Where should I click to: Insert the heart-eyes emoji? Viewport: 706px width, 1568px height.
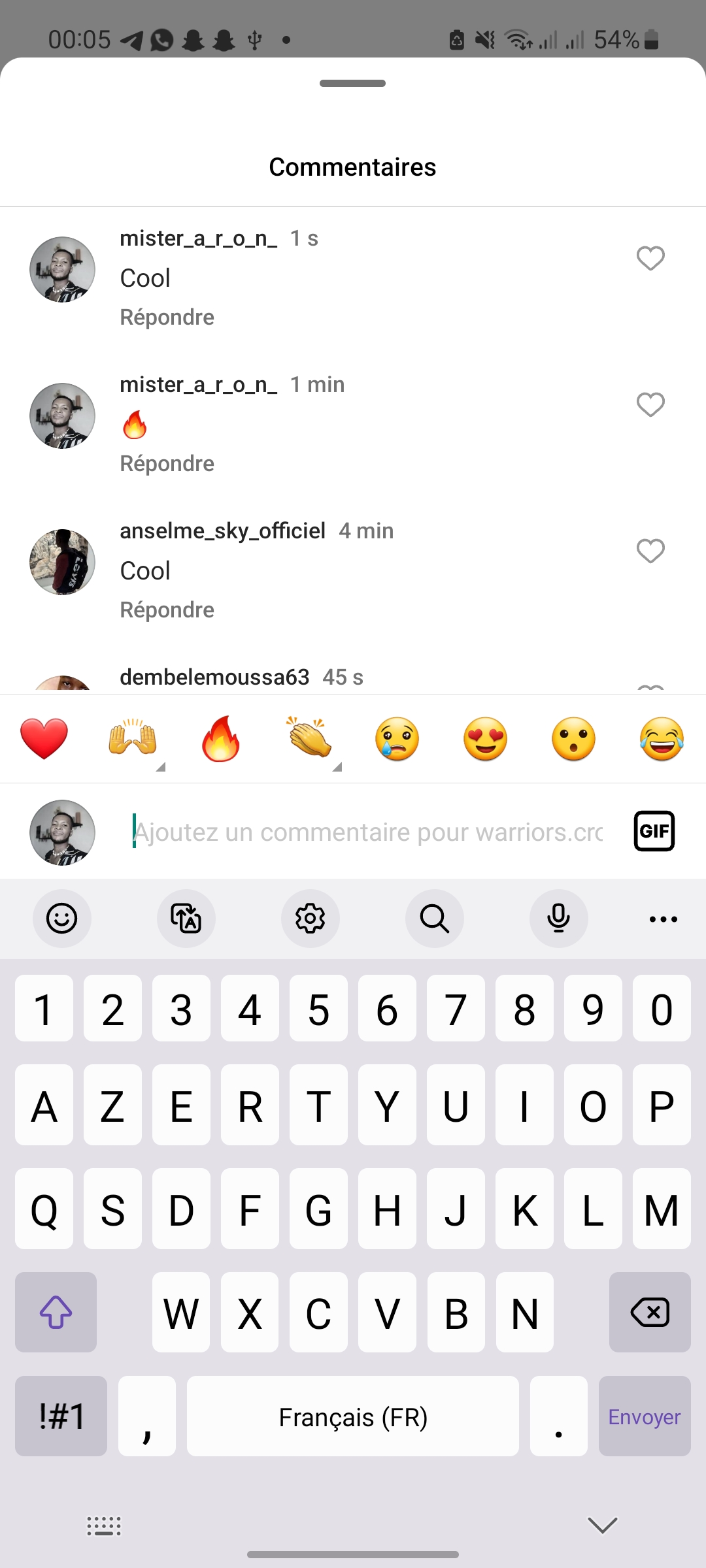(x=486, y=739)
